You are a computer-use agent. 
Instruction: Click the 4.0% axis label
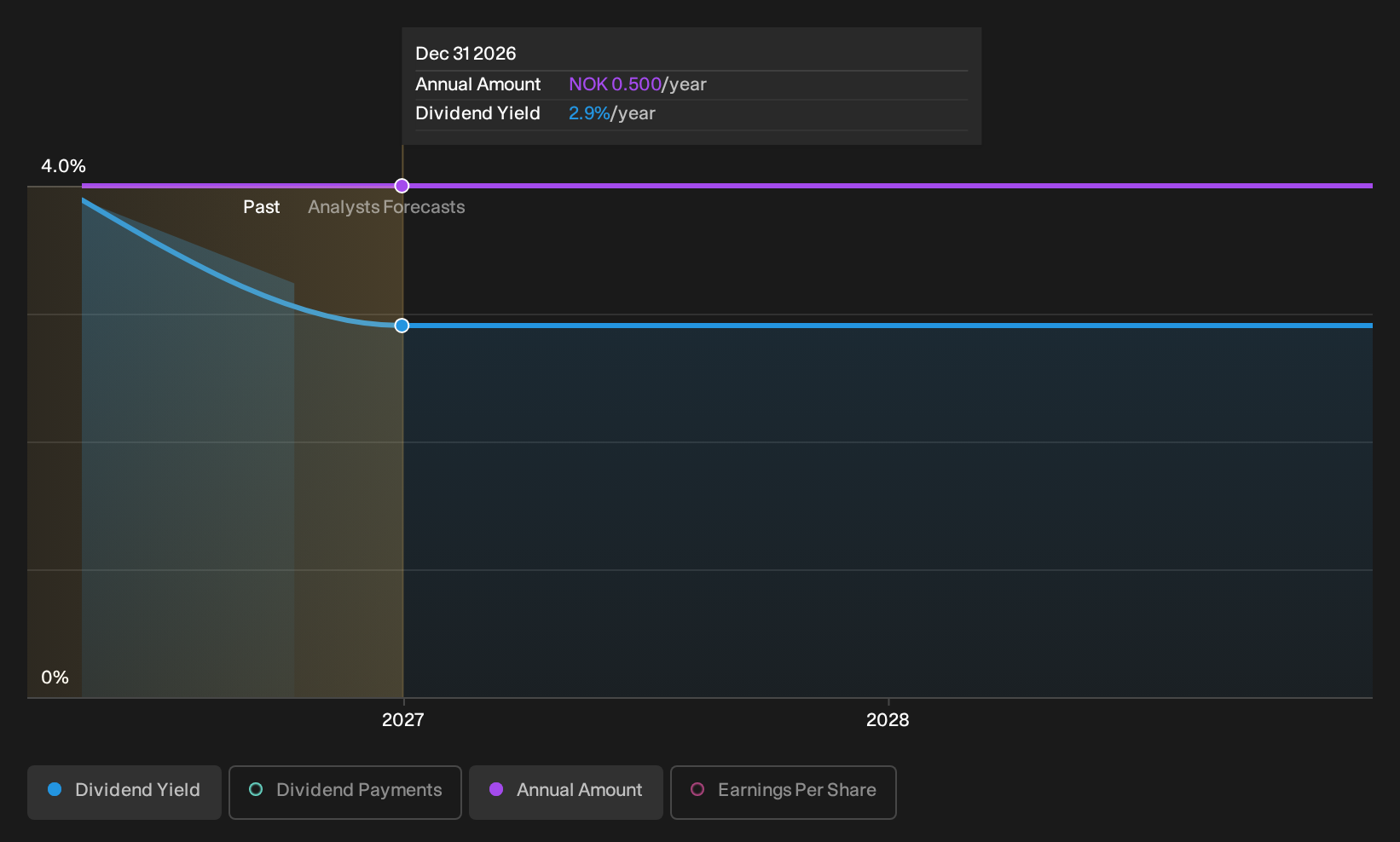[63, 166]
